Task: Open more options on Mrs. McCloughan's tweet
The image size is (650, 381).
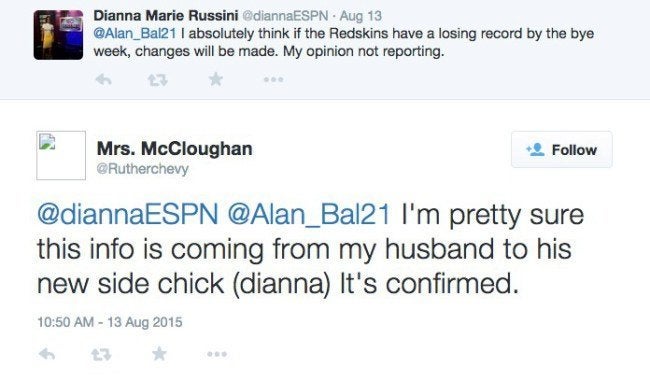Action: click(217, 354)
